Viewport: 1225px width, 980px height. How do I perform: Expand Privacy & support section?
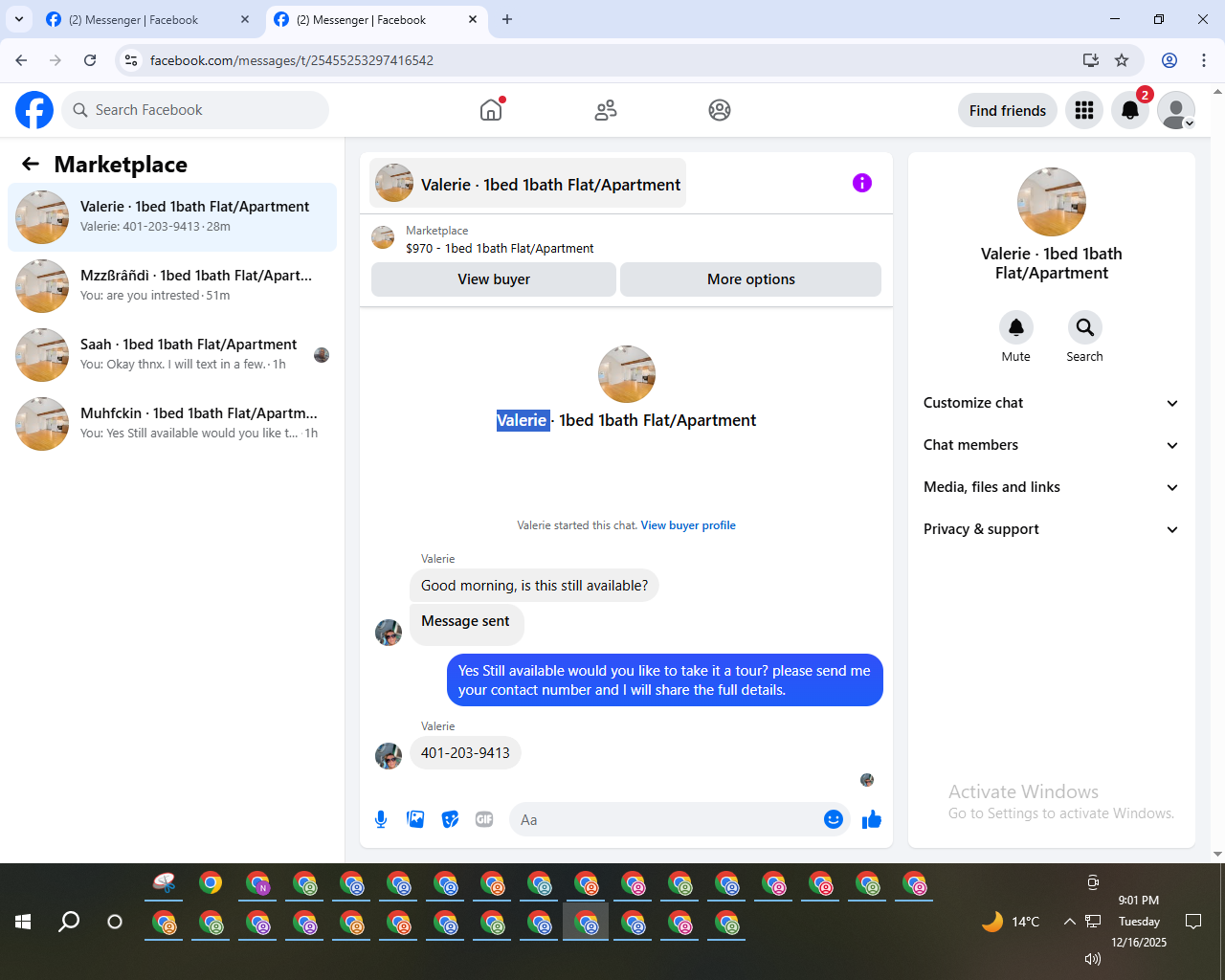pyautogui.click(x=1051, y=529)
